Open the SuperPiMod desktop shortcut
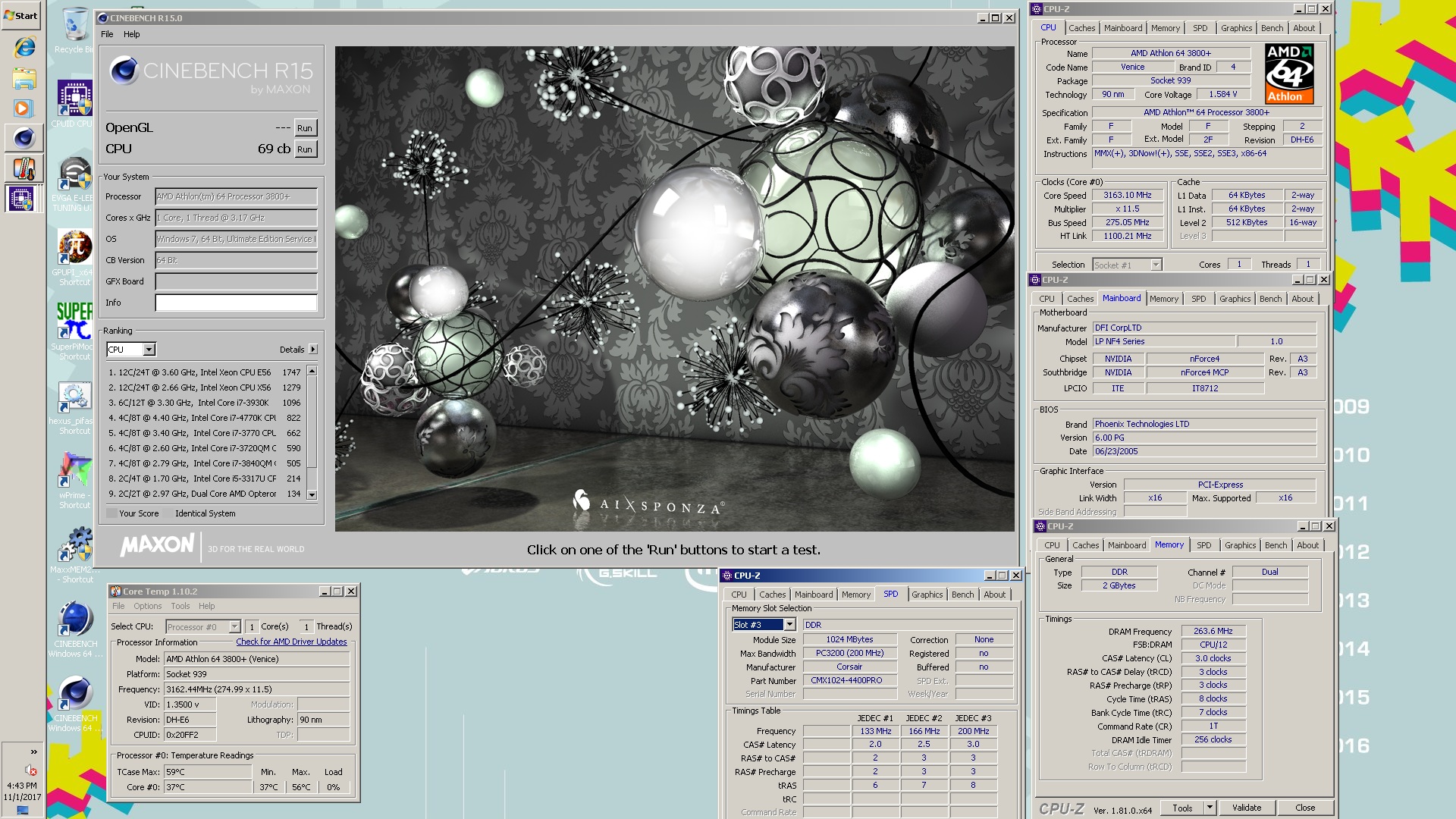 pos(74,331)
